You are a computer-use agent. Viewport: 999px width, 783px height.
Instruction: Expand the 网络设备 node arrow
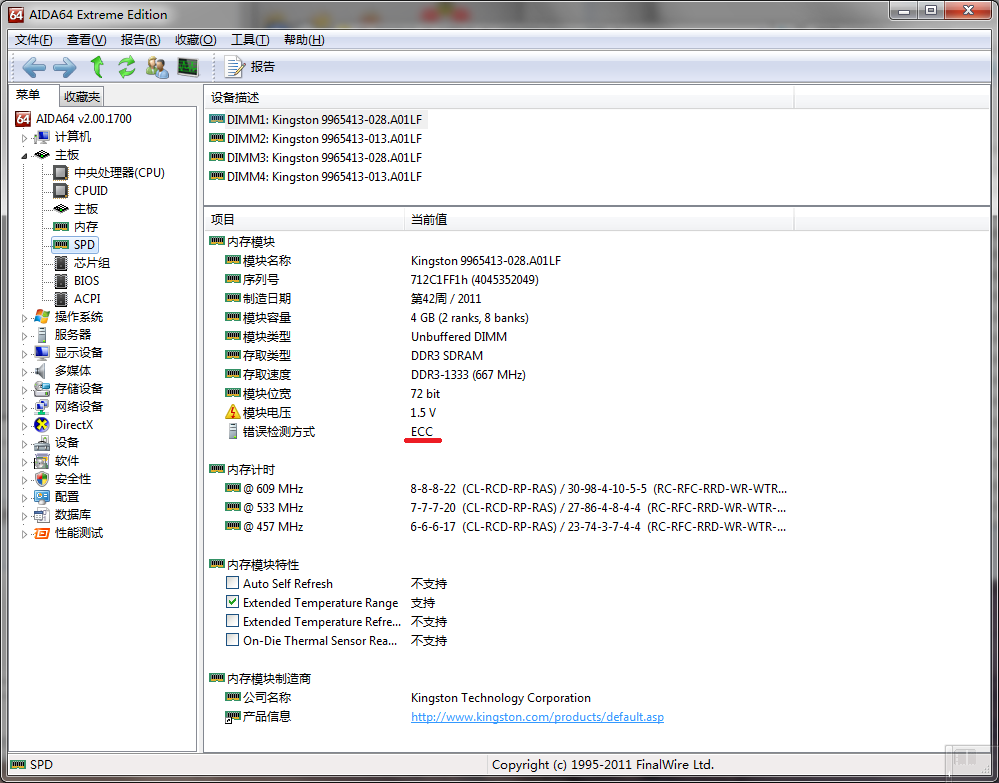[25, 407]
